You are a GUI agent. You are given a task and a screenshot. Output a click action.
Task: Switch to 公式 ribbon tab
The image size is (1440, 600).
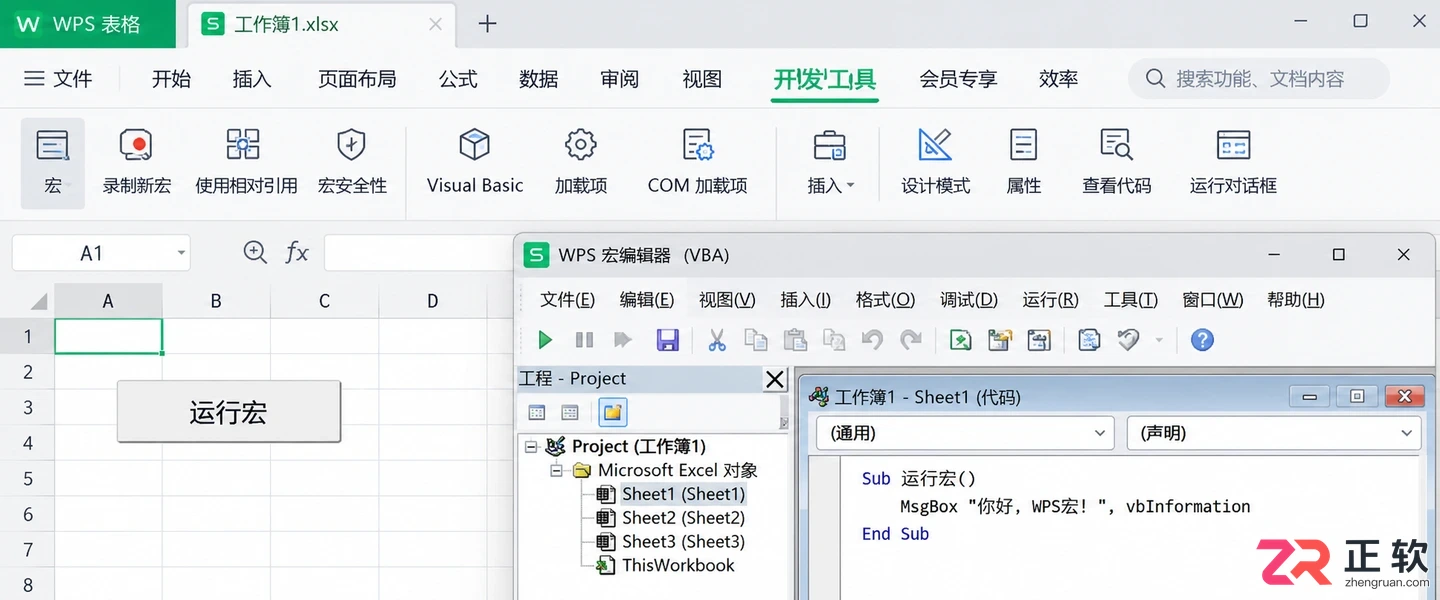click(x=458, y=79)
